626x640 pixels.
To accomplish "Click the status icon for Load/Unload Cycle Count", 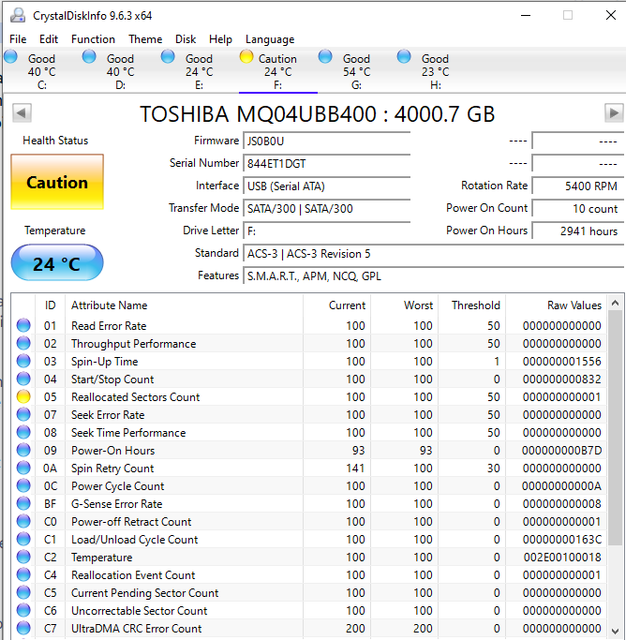I will pos(23,539).
